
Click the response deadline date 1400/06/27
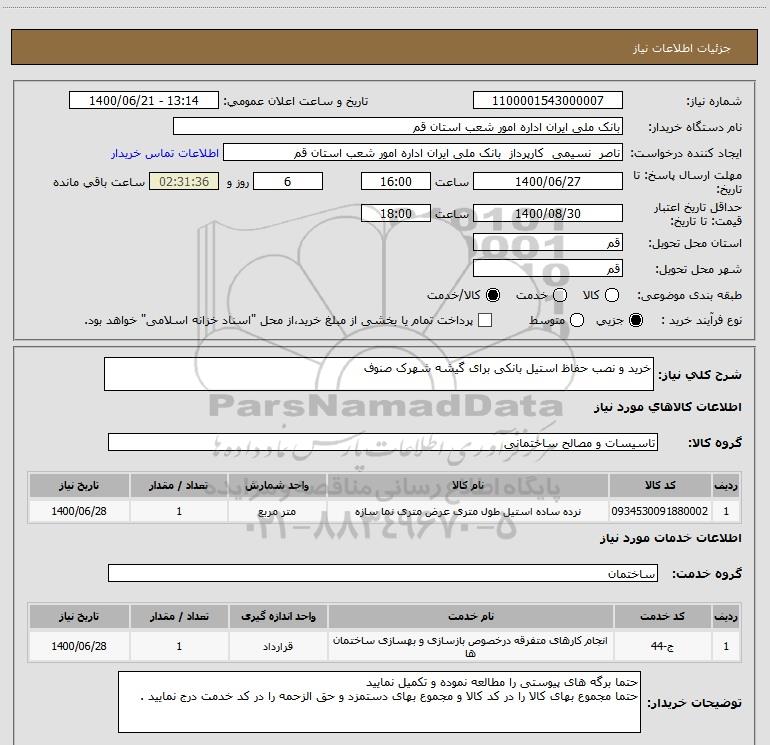[548, 181]
